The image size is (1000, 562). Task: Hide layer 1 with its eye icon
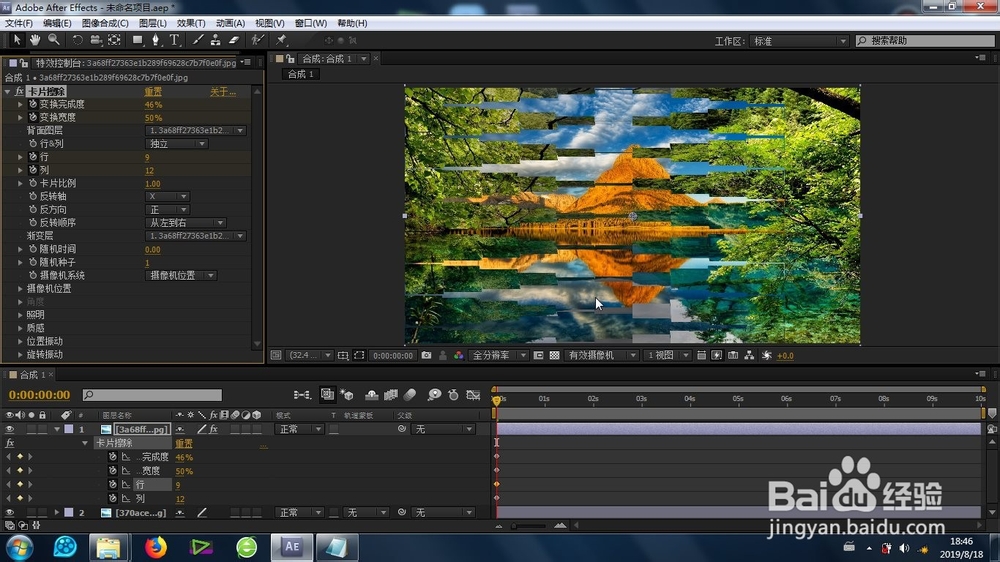[10, 429]
